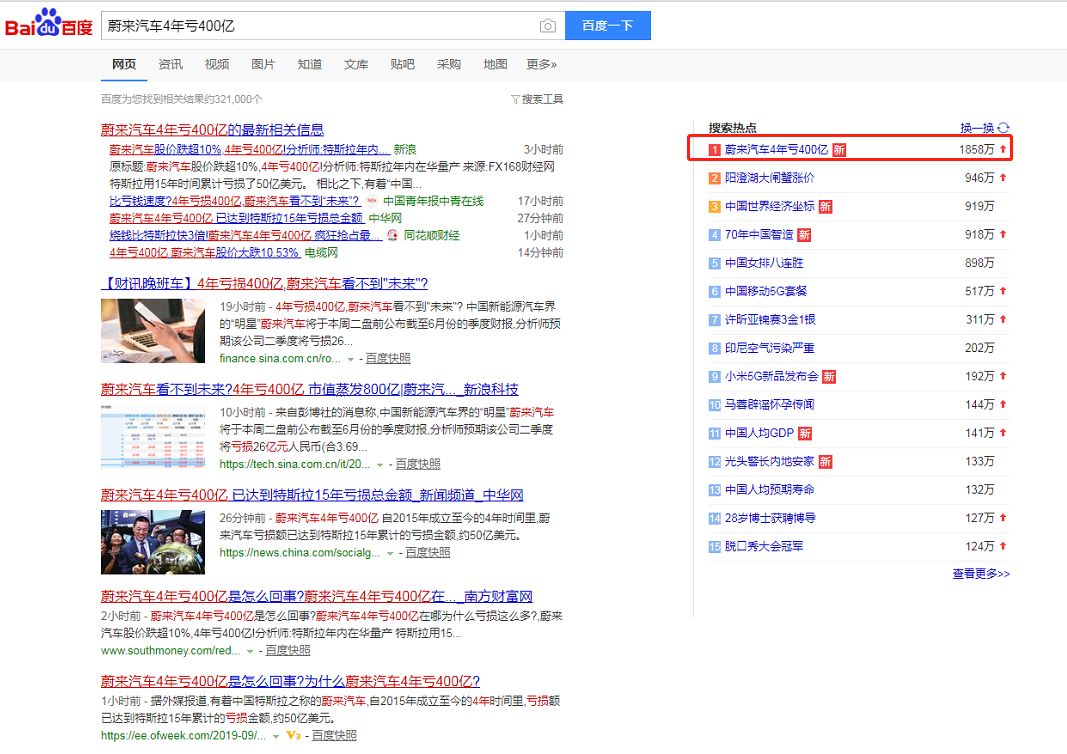This screenshot has width=1067, height=754.
Task: Click the 百度一下 search button
Action: (608, 25)
